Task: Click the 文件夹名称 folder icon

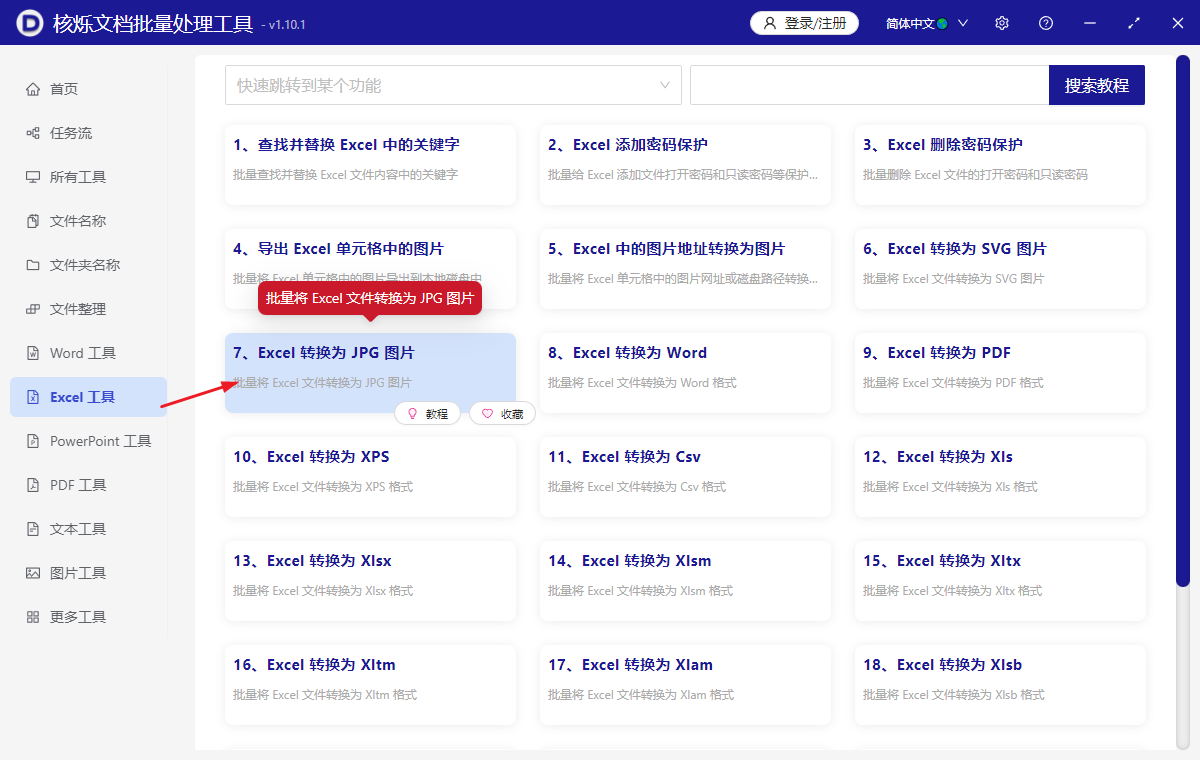Action: click(x=33, y=265)
